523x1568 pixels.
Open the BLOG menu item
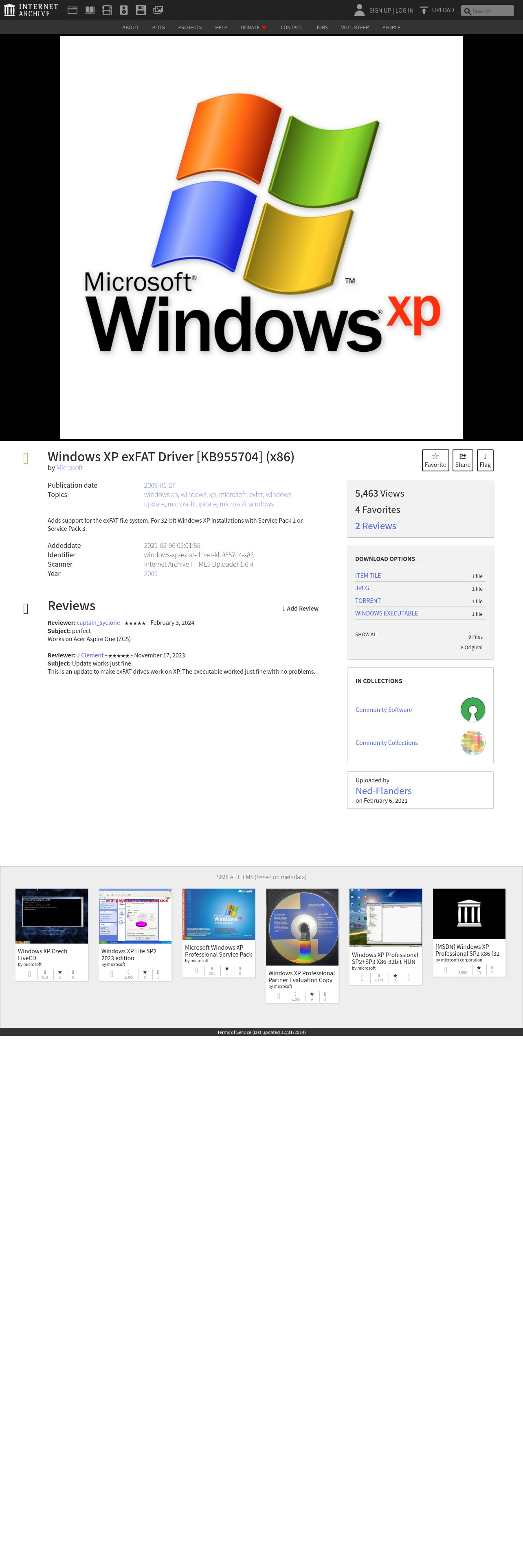point(158,27)
